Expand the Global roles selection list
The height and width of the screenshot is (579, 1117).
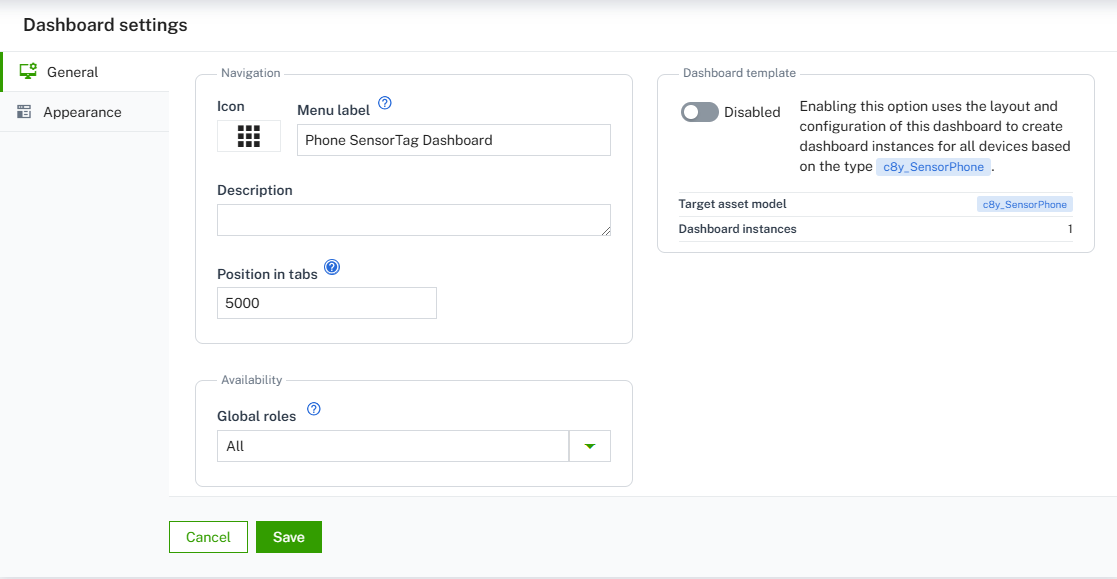tap(589, 446)
